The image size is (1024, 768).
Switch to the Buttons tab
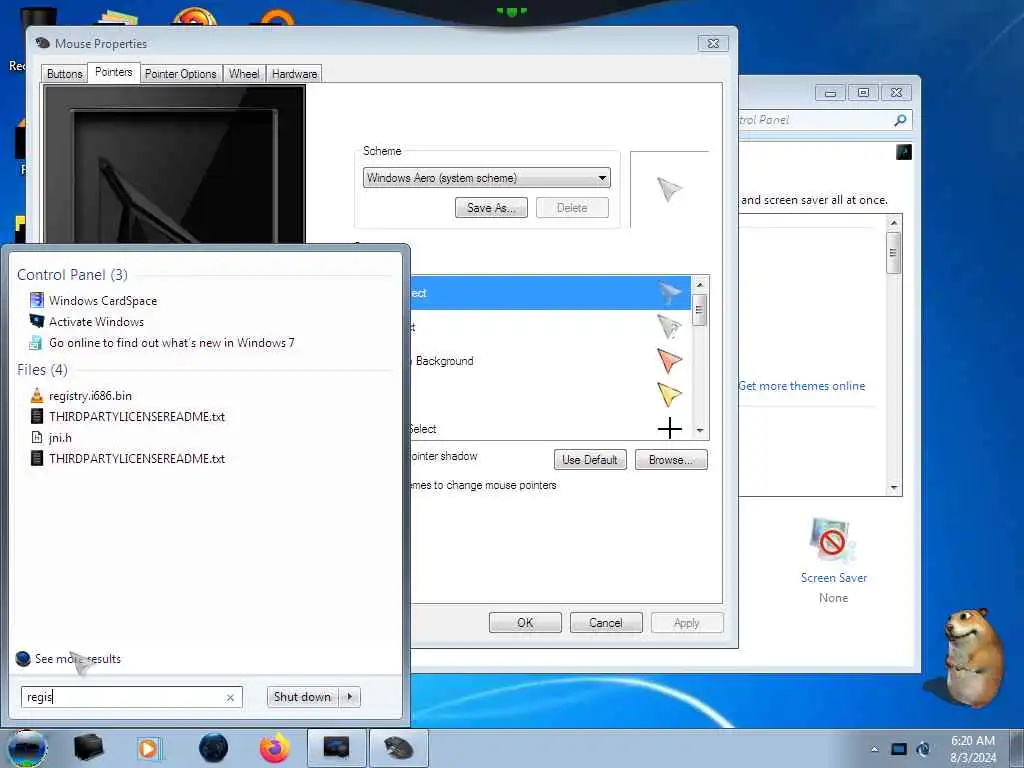click(x=64, y=74)
